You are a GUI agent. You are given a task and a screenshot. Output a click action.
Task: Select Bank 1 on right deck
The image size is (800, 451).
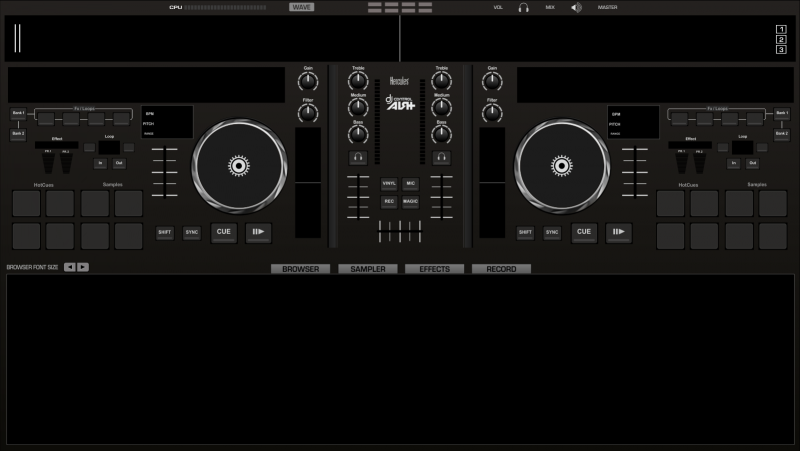(782, 113)
